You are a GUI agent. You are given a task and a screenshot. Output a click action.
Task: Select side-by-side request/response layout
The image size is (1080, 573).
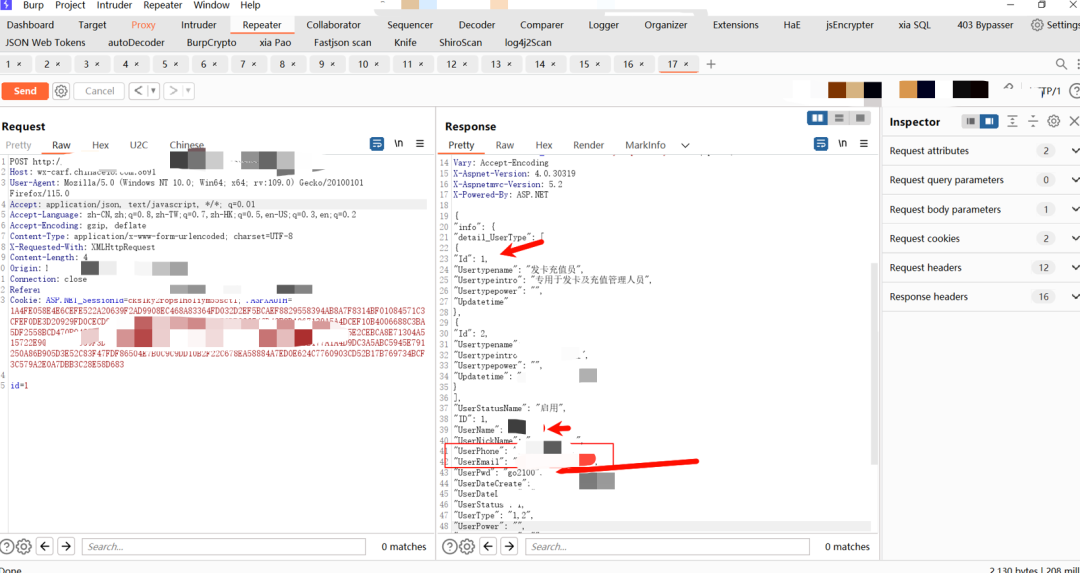[x=818, y=118]
